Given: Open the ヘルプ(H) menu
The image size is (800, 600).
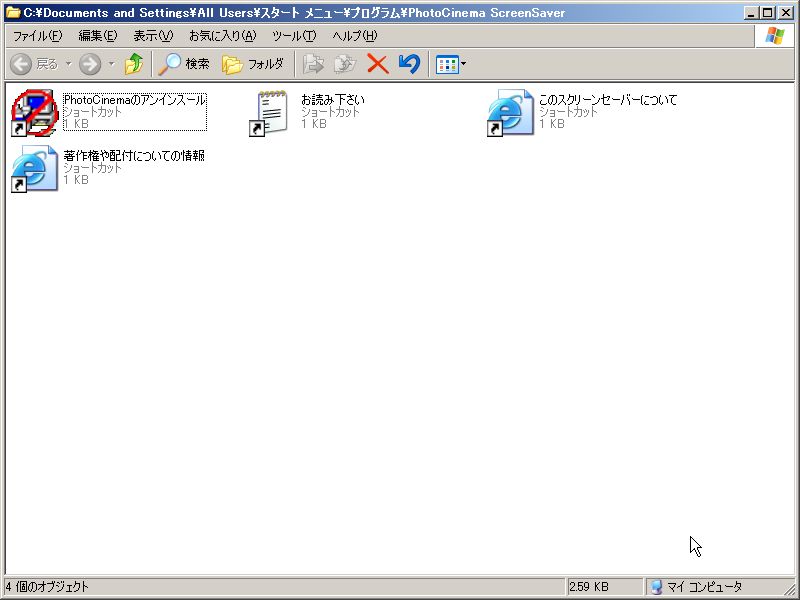Looking at the screenshot, I should click(355, 36).
